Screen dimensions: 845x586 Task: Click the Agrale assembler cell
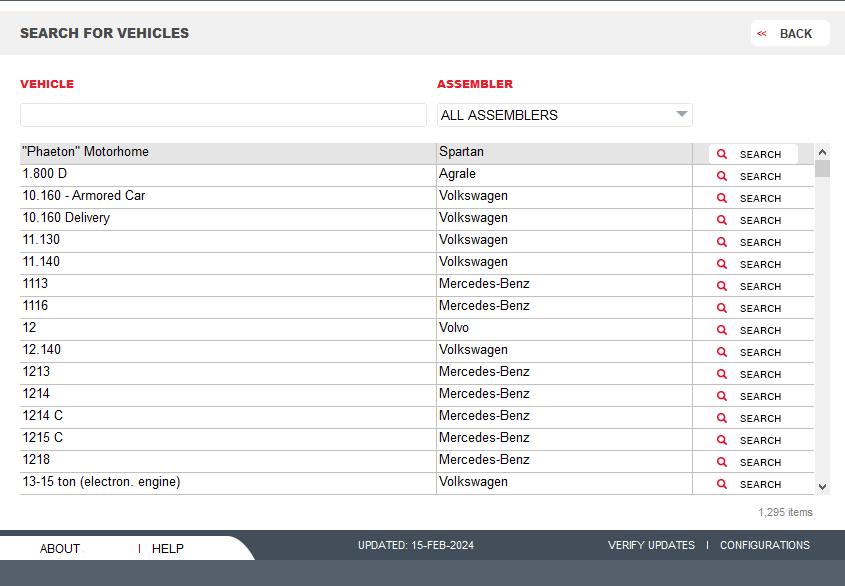(x=564, y=174)
